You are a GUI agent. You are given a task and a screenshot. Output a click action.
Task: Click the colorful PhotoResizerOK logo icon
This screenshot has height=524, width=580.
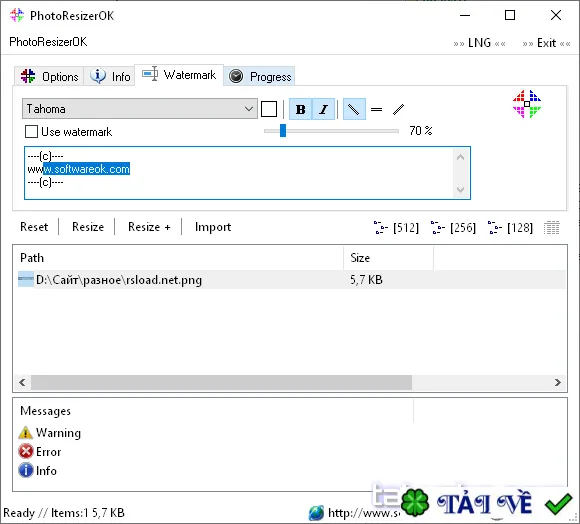pos(527,104)
